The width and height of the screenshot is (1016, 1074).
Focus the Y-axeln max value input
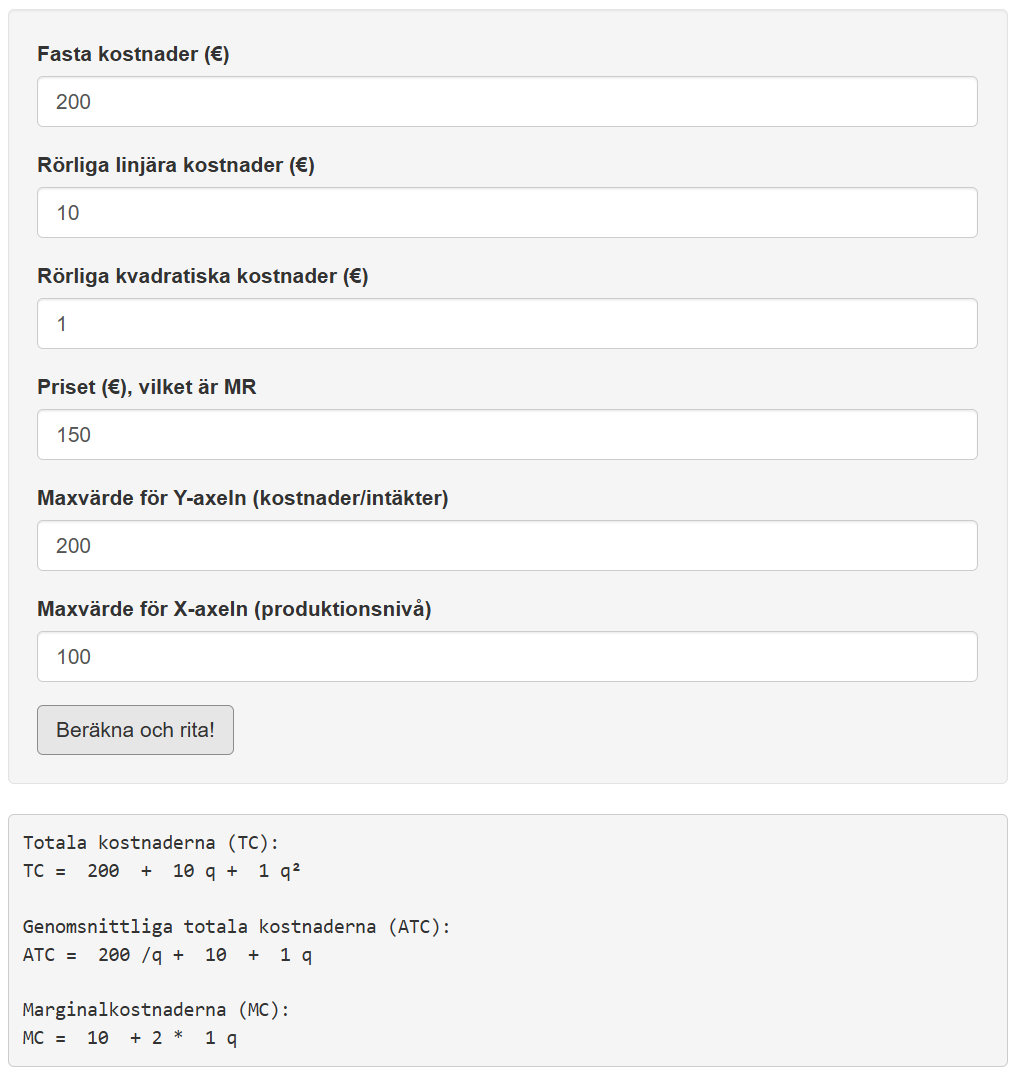(507, 546)
